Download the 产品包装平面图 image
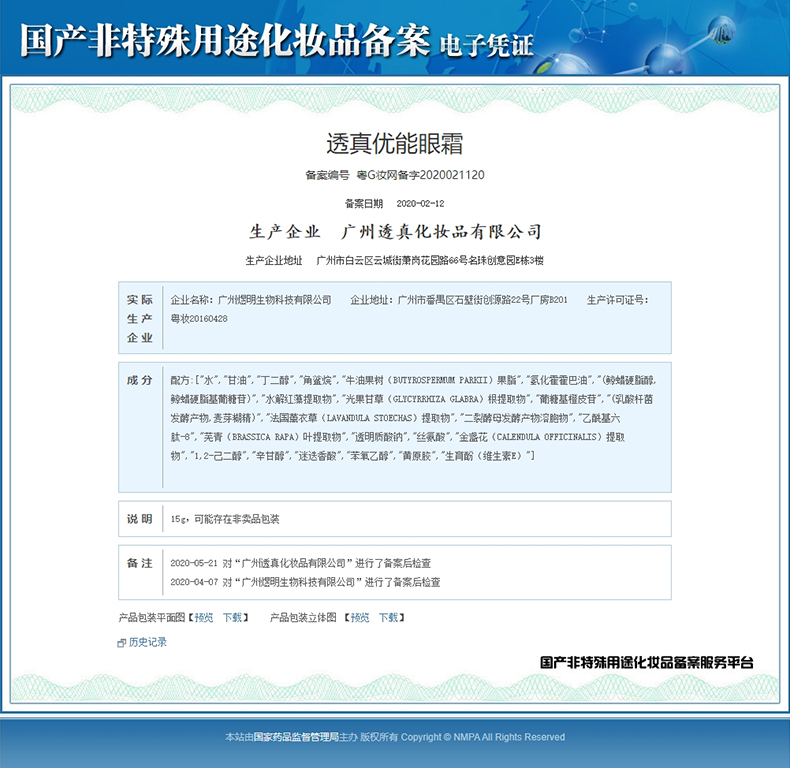This screenshot has height=768, width=790. tap(232, 617)
